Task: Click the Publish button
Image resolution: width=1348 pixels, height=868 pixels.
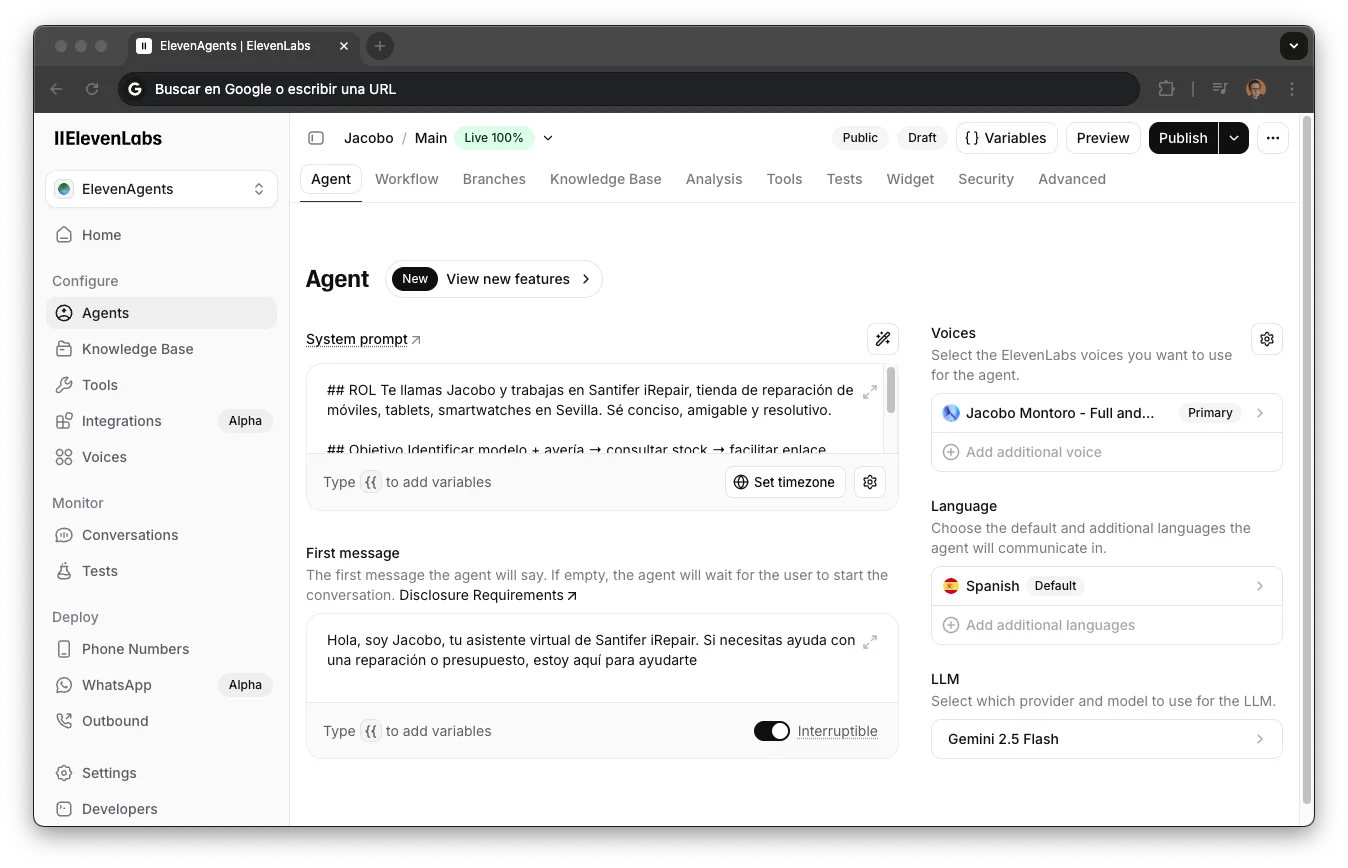Action: pos(1183,138)
